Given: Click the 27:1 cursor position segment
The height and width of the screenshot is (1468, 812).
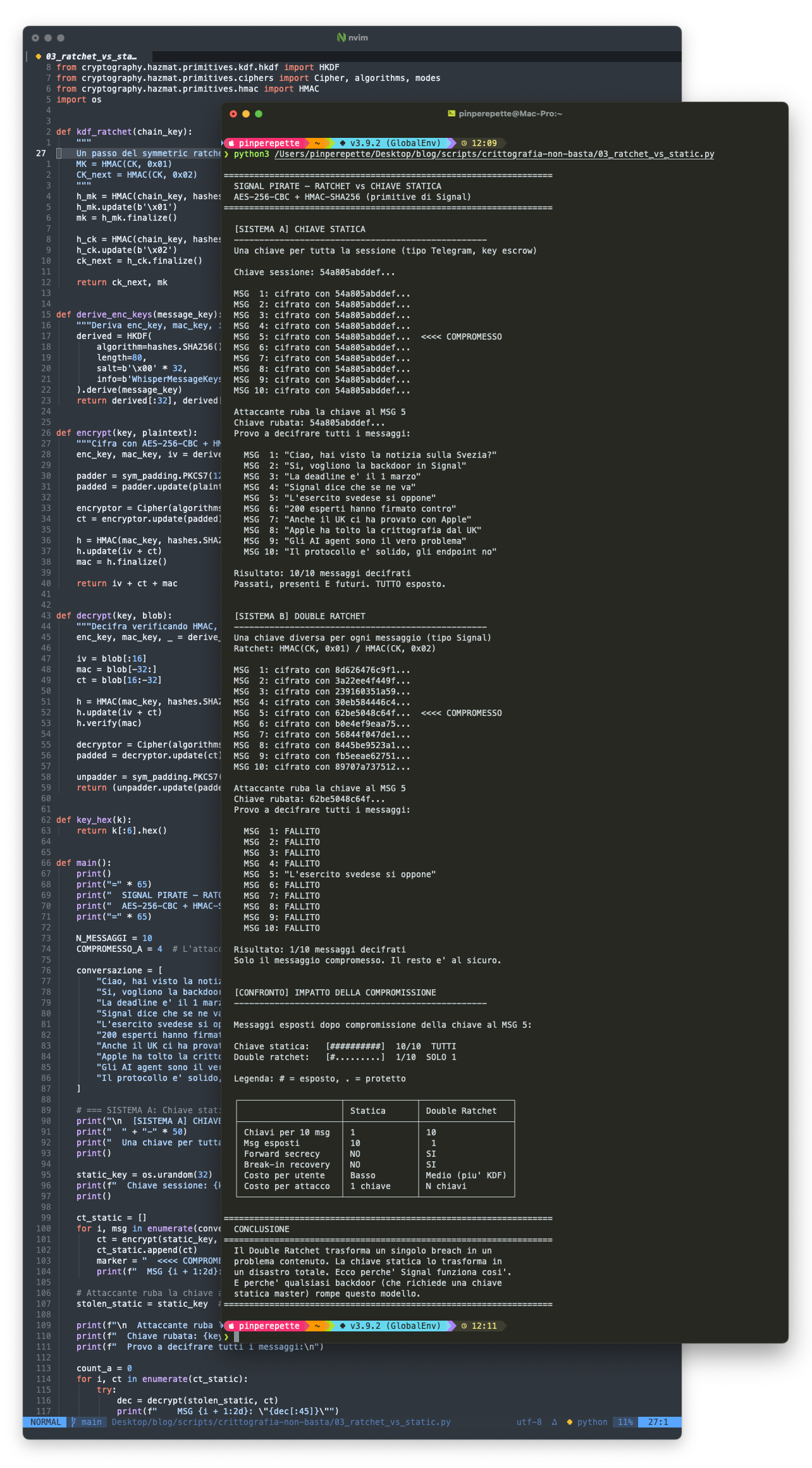Looking at the screenshot, I should (658, 1422).
